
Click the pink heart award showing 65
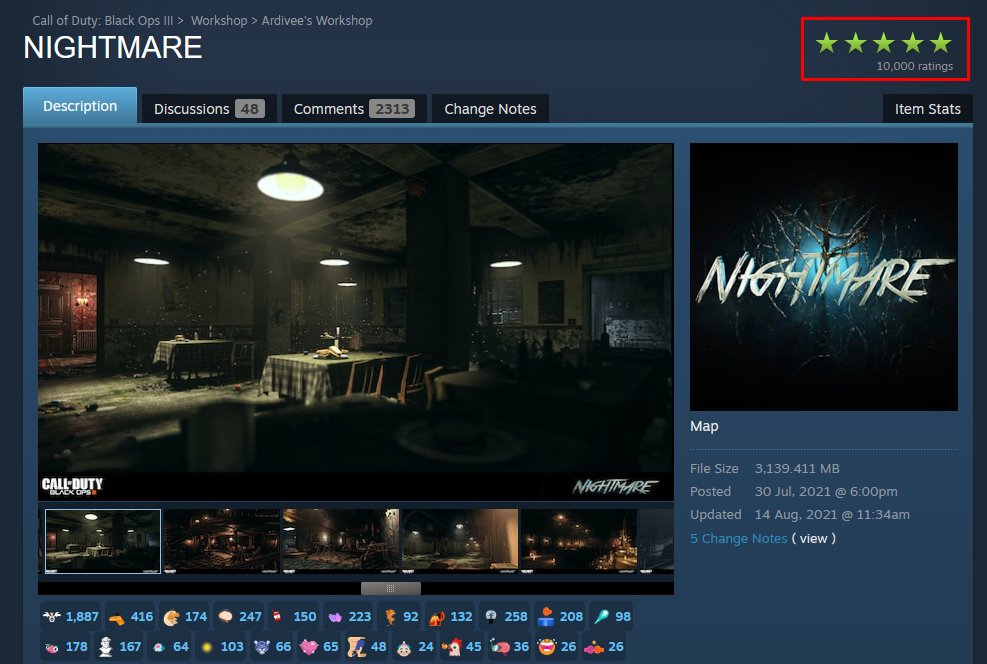tap(319, 646)
